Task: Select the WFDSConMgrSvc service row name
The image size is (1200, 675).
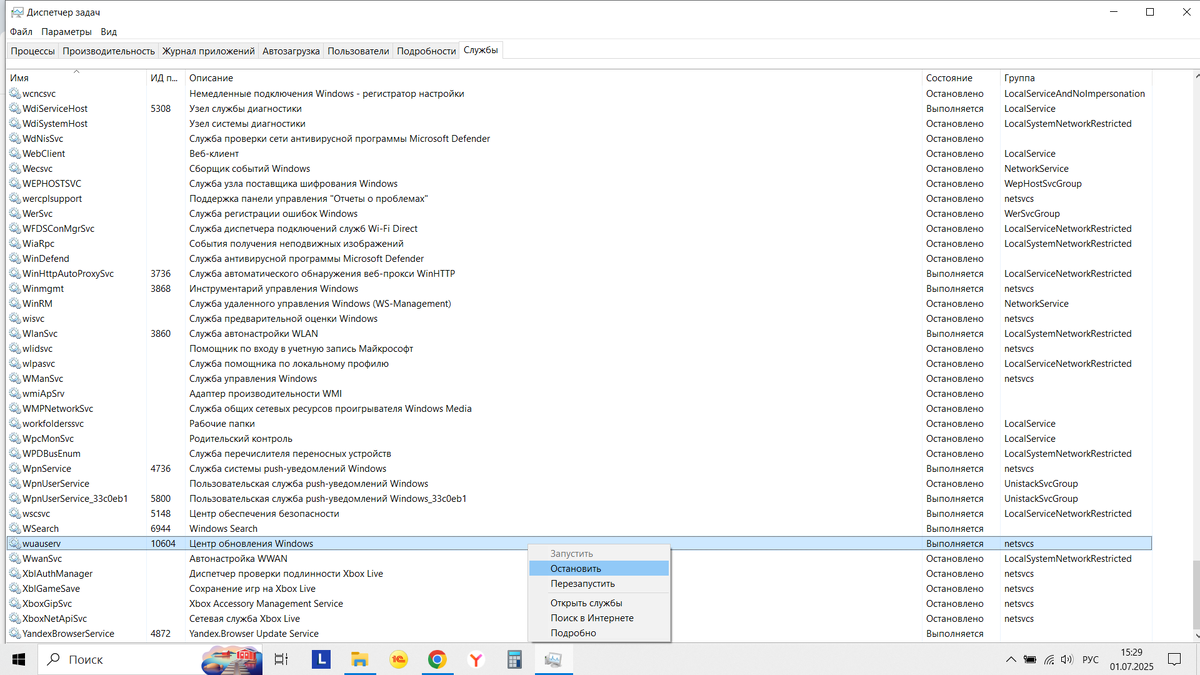Action: (58, 229)
